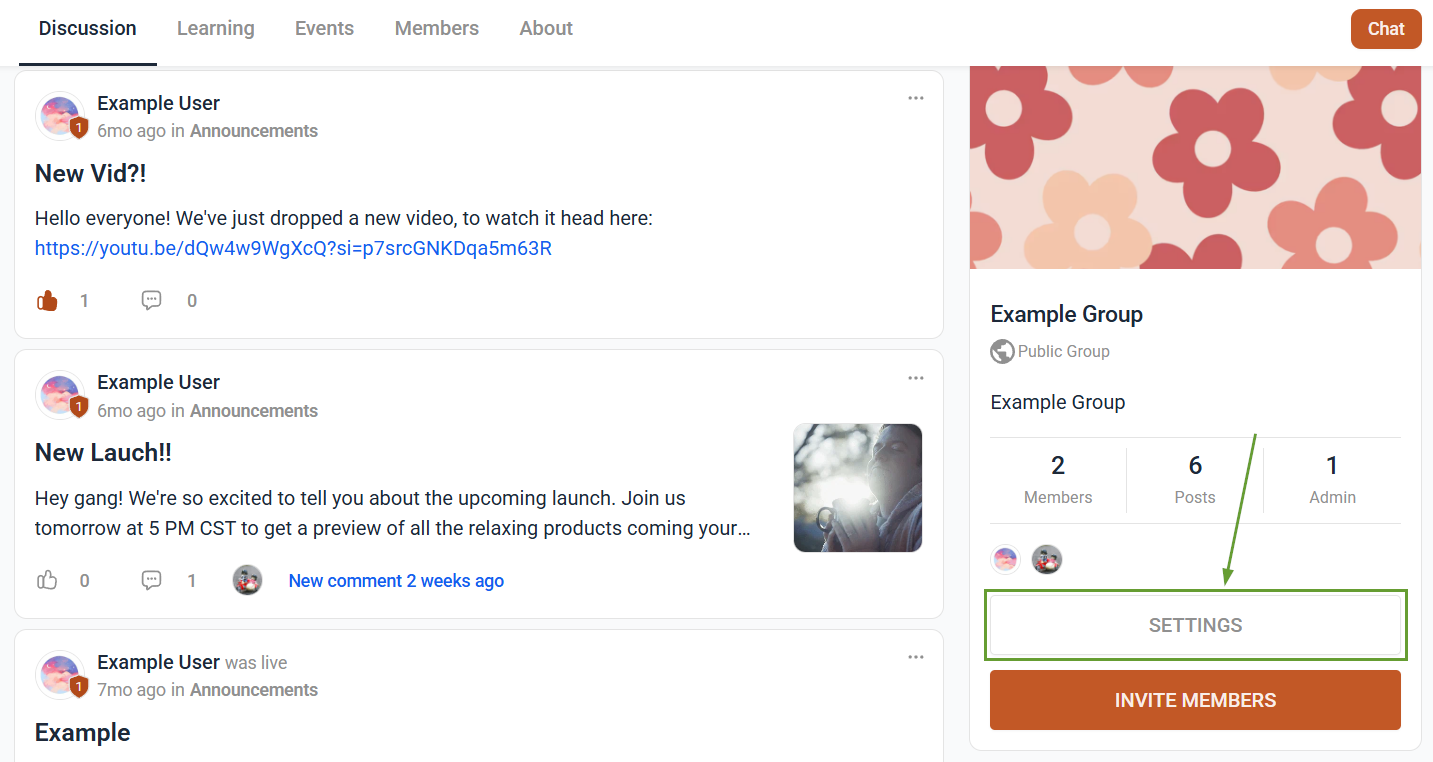Open the Chat button

tap(1386, 29)
